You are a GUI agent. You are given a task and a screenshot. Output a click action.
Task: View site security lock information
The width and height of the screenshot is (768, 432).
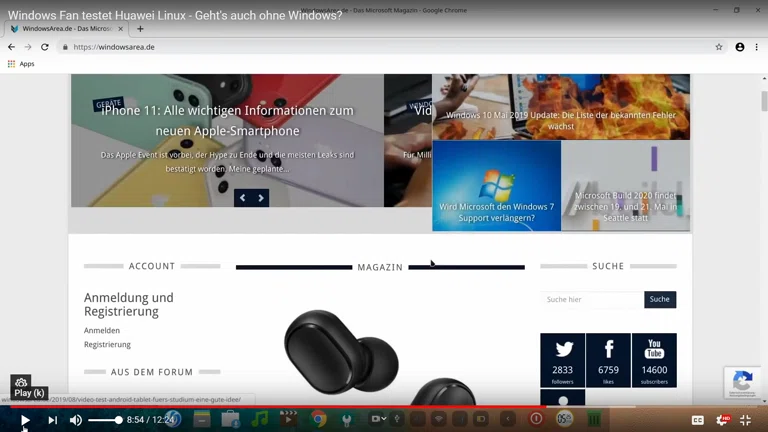coord(65,47)
